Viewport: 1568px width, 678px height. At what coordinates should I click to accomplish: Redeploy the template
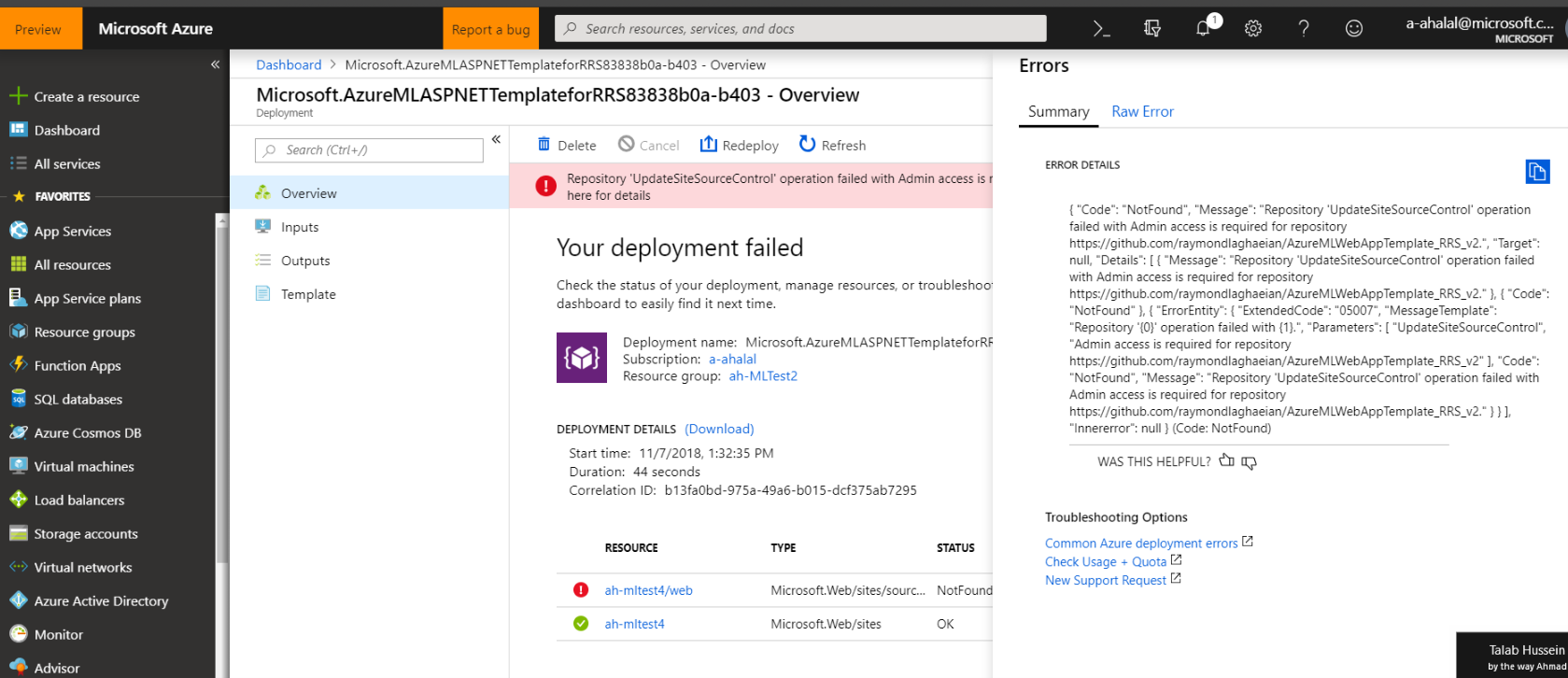coord(739,145)
